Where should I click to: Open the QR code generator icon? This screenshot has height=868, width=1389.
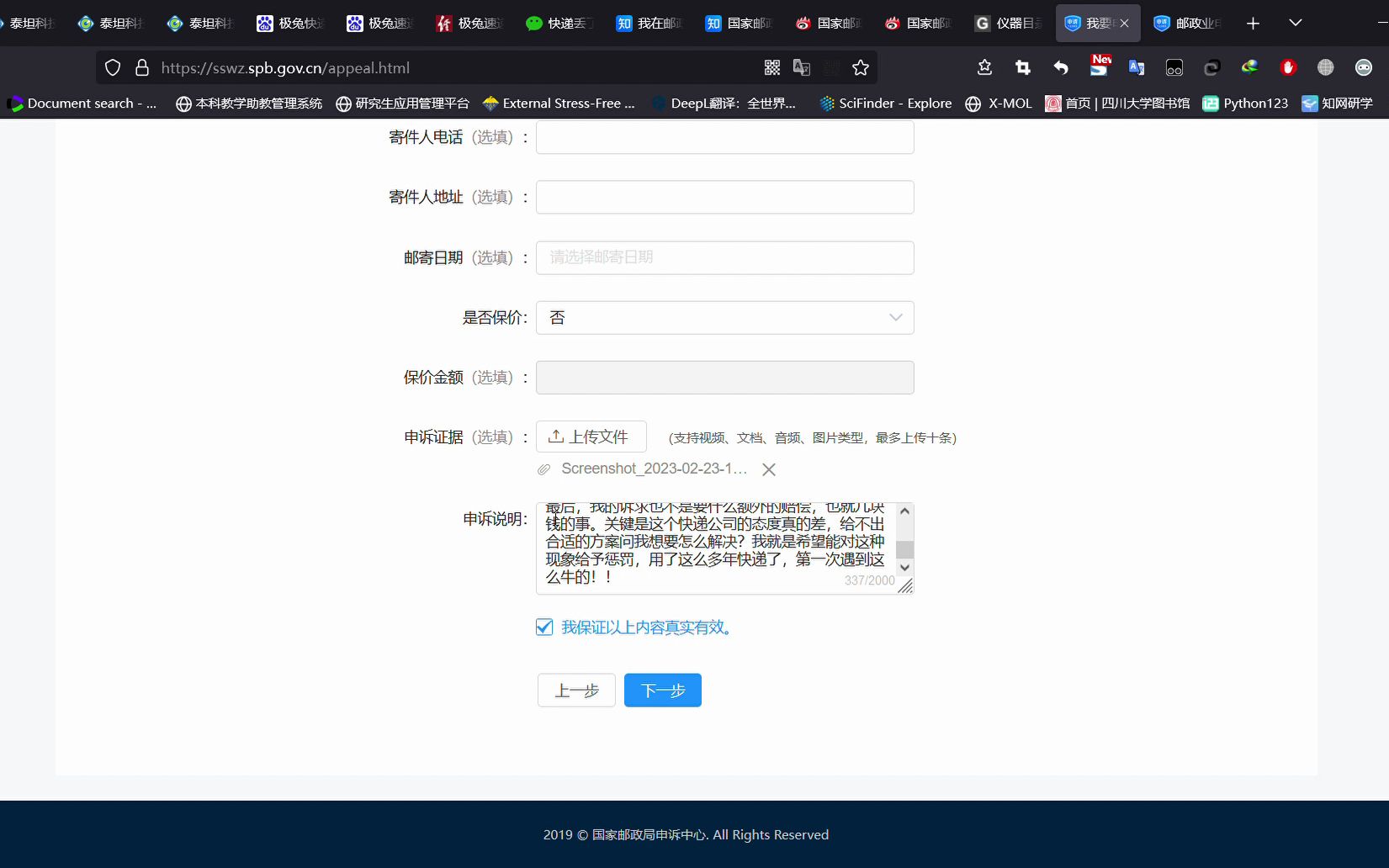(x=772, y=68)
